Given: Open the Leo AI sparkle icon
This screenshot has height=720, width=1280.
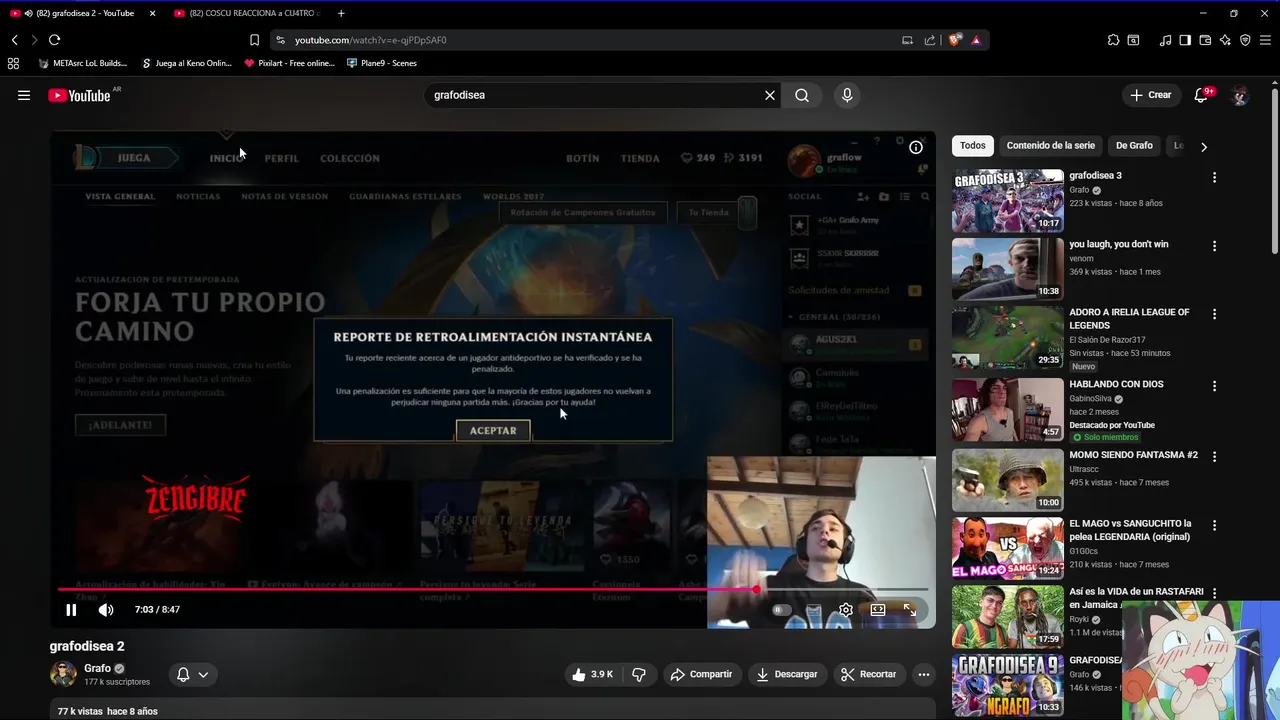Looking at the screenshot, I should tap(1225, 40).
